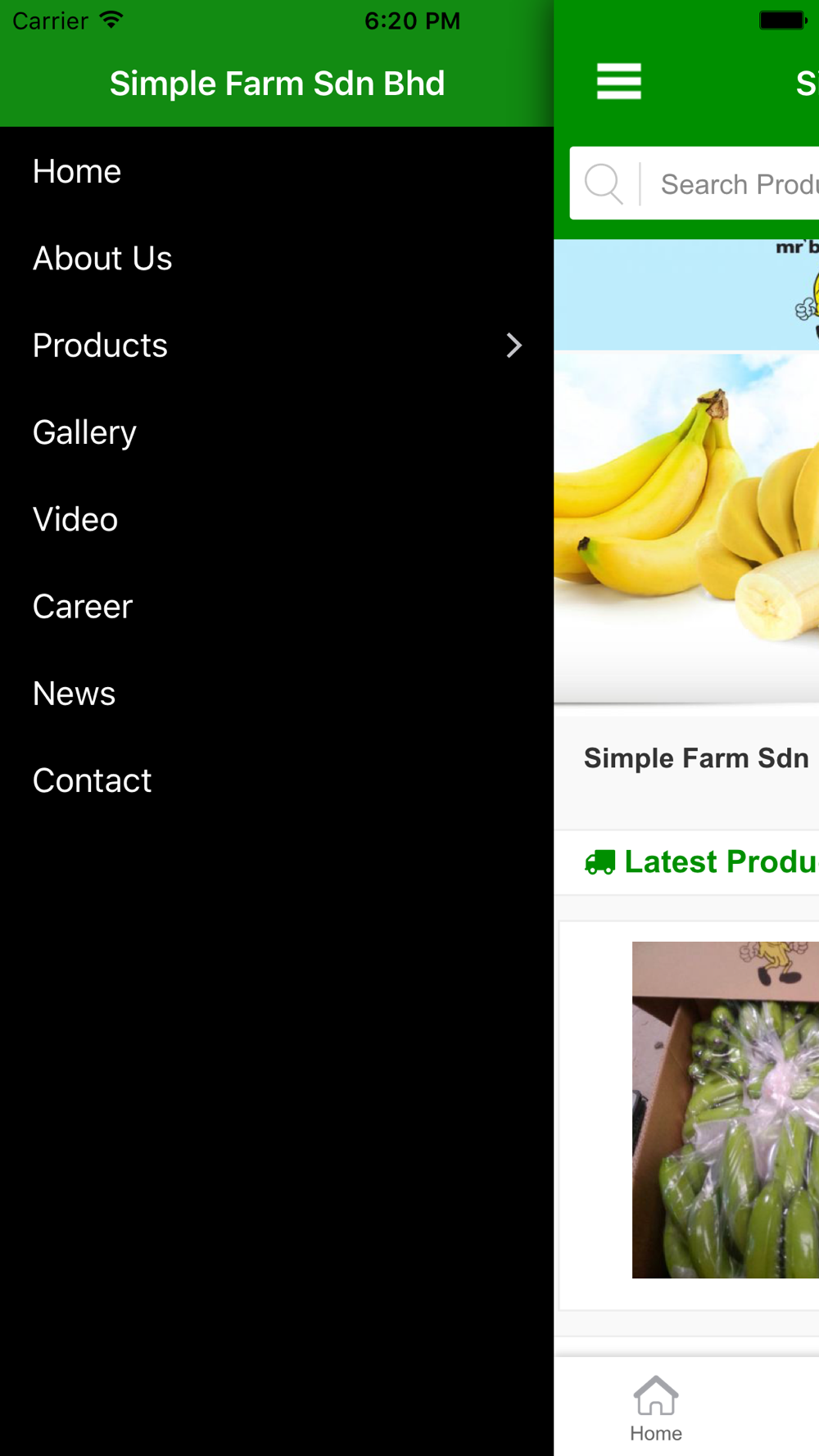Open the green bananas product thumbnail
The width and height of the screenshot is (819, 1456).
[726, 1110]
